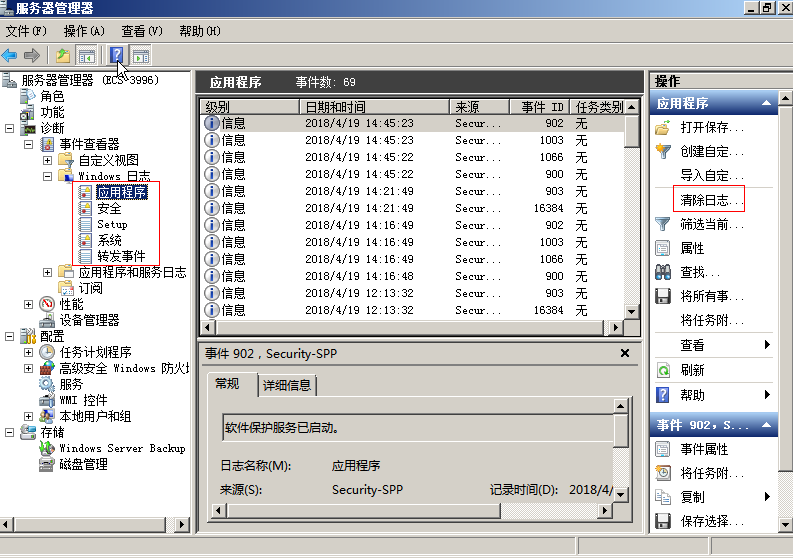Open 事件属性 in the actions pane

point(704,449)
